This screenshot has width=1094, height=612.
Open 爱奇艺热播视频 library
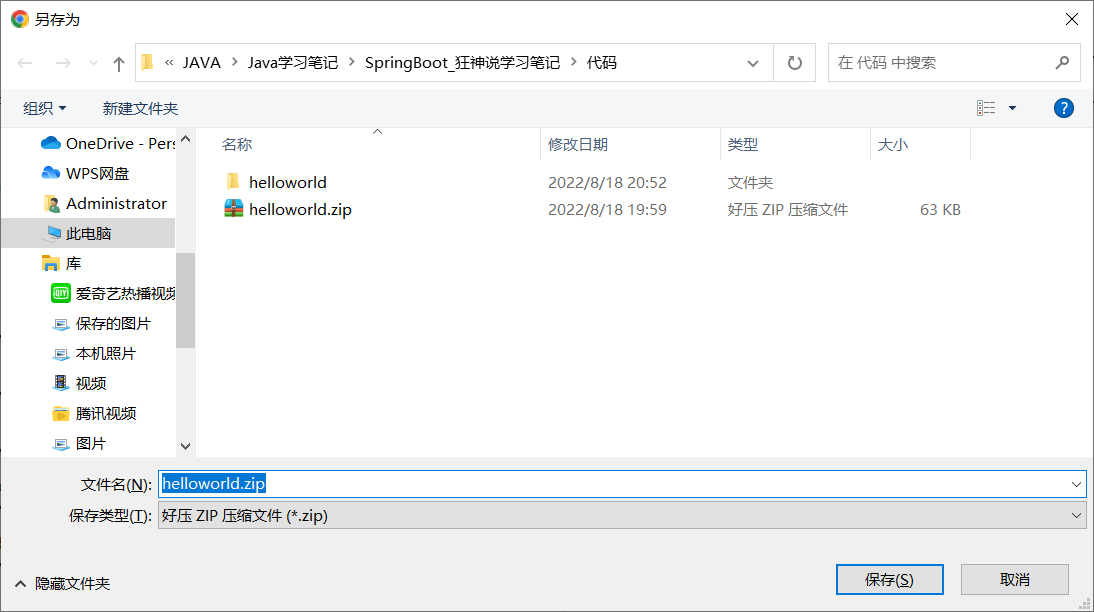click(x=113, y=293)
